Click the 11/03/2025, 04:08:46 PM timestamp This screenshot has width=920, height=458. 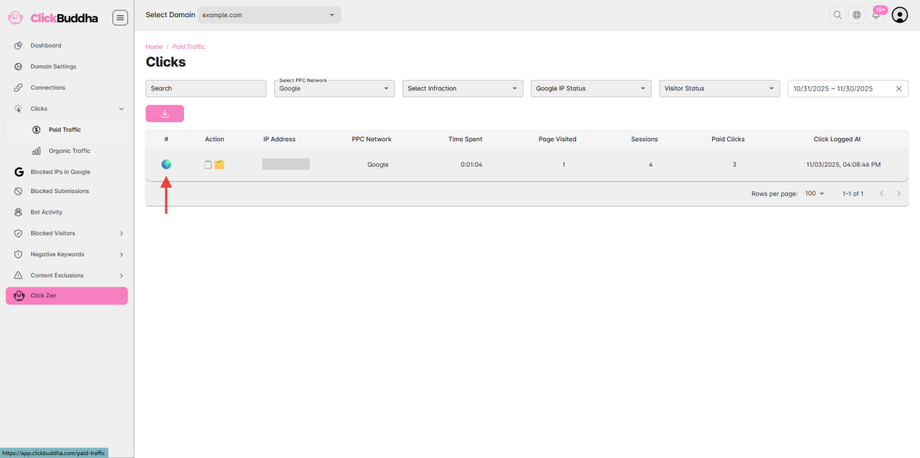click(843, 165)
